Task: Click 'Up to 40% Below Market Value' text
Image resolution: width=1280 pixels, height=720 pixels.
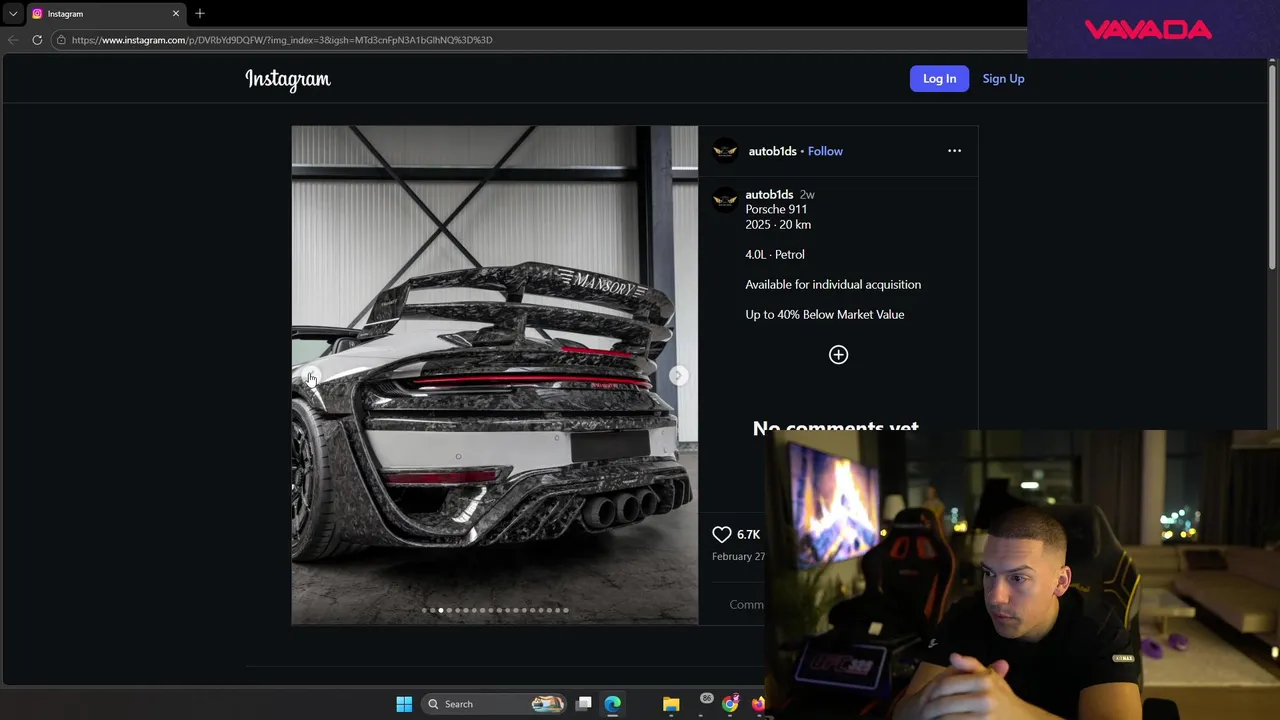Action: click(825, 314)
